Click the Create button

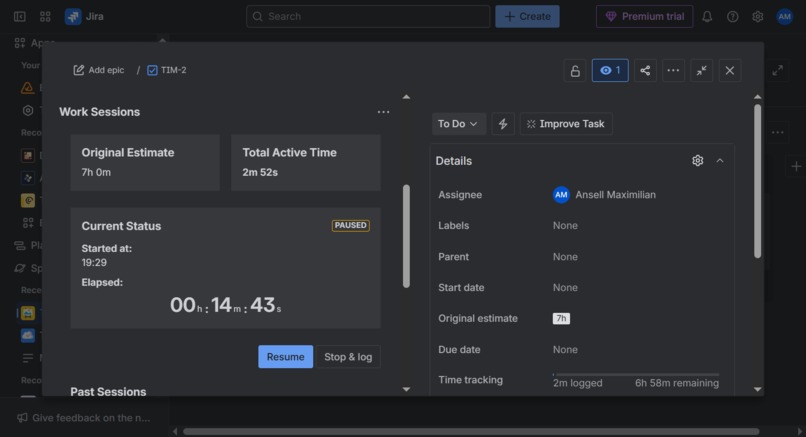[x=527, y=16]
